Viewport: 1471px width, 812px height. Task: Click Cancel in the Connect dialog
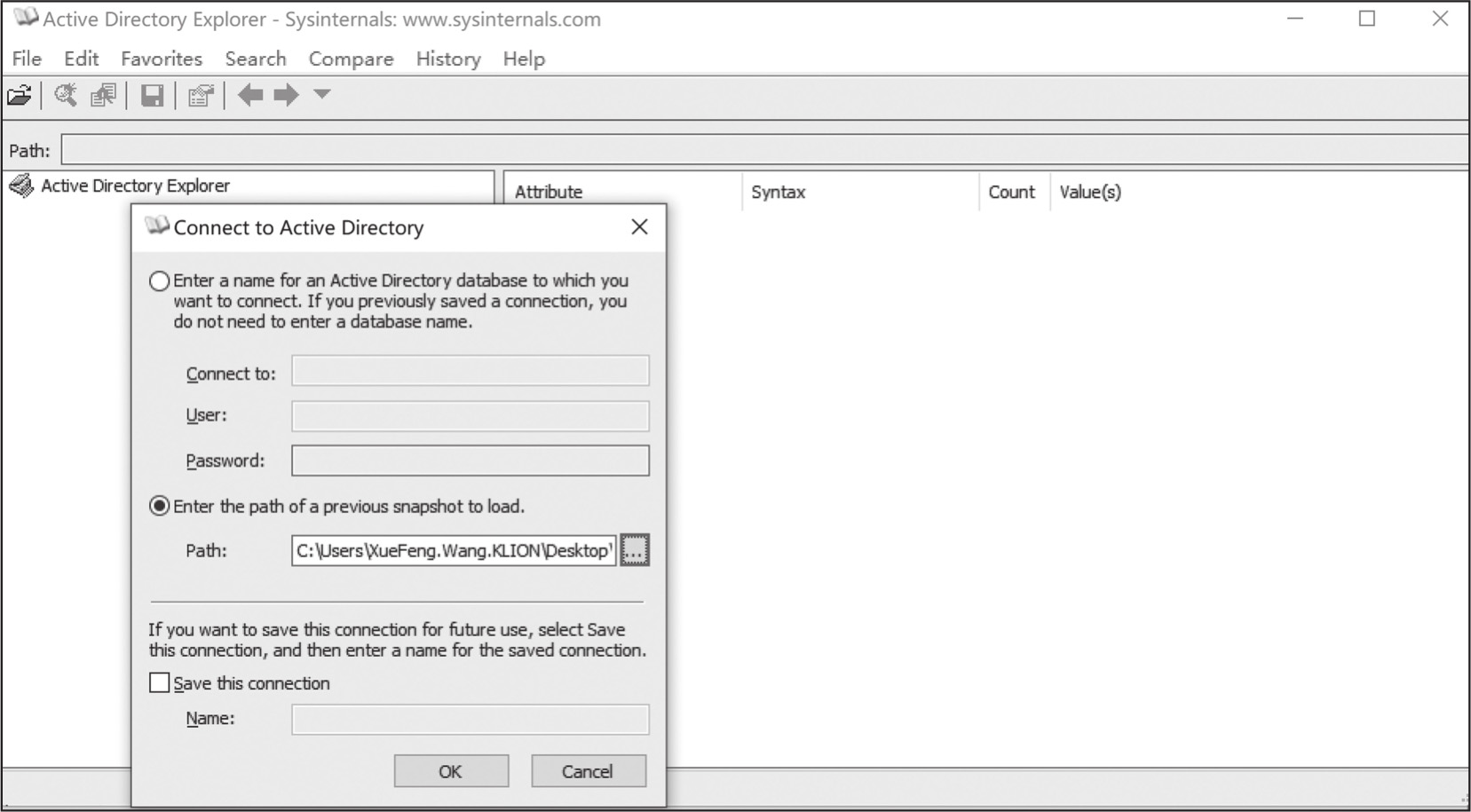point(589,771)
